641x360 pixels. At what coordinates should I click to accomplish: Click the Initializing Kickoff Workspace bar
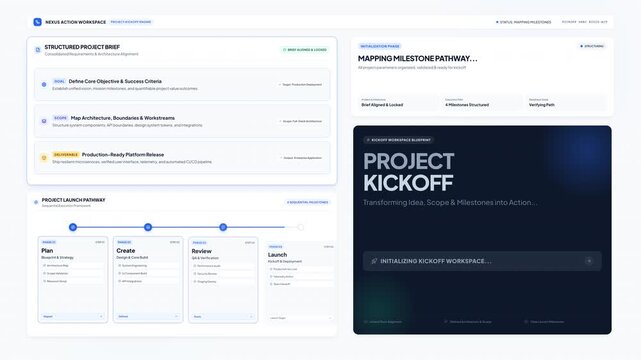point(482,261)
